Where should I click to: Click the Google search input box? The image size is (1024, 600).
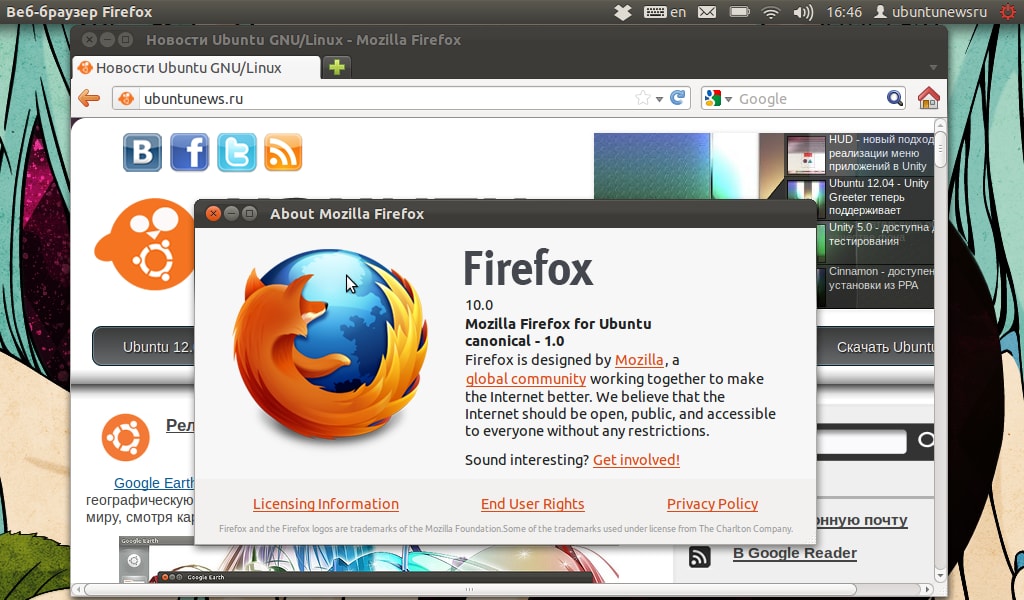coord(810,99)
